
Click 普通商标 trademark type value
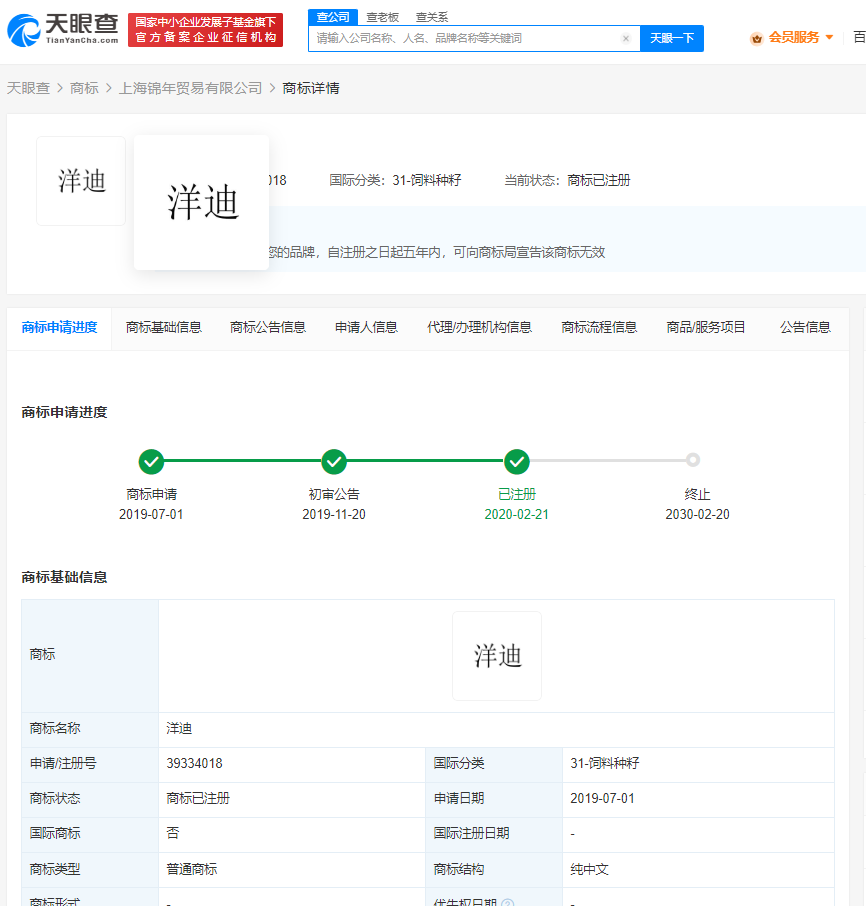tap(192, 869)
